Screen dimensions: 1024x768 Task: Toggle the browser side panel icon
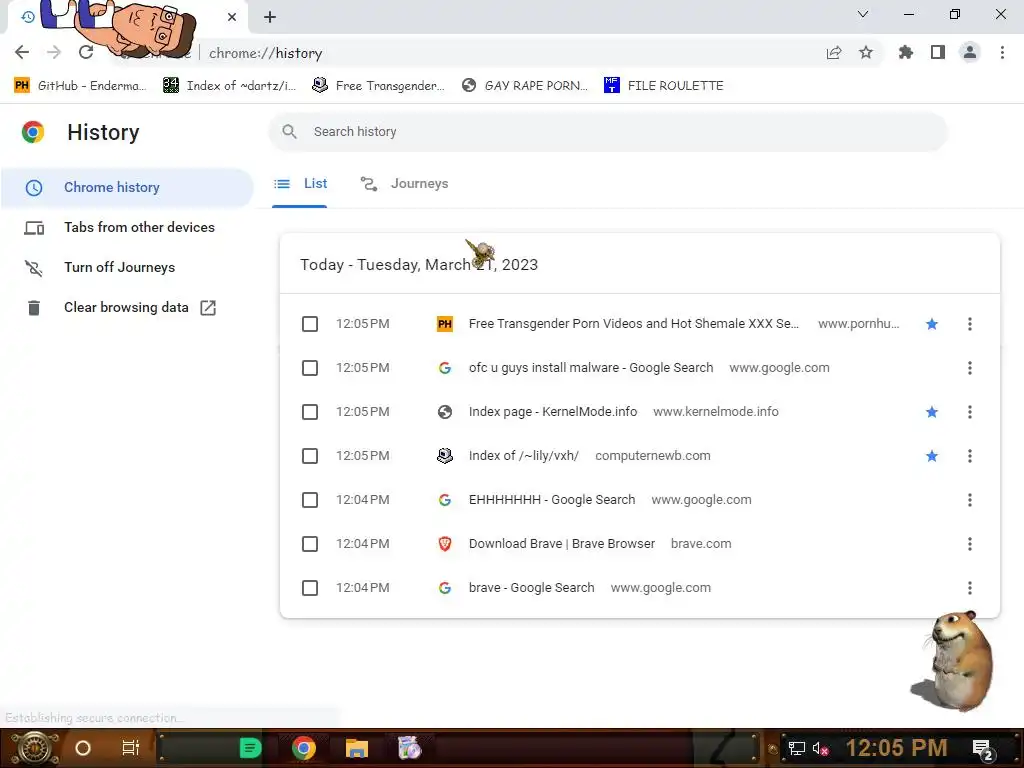[938, 52]
